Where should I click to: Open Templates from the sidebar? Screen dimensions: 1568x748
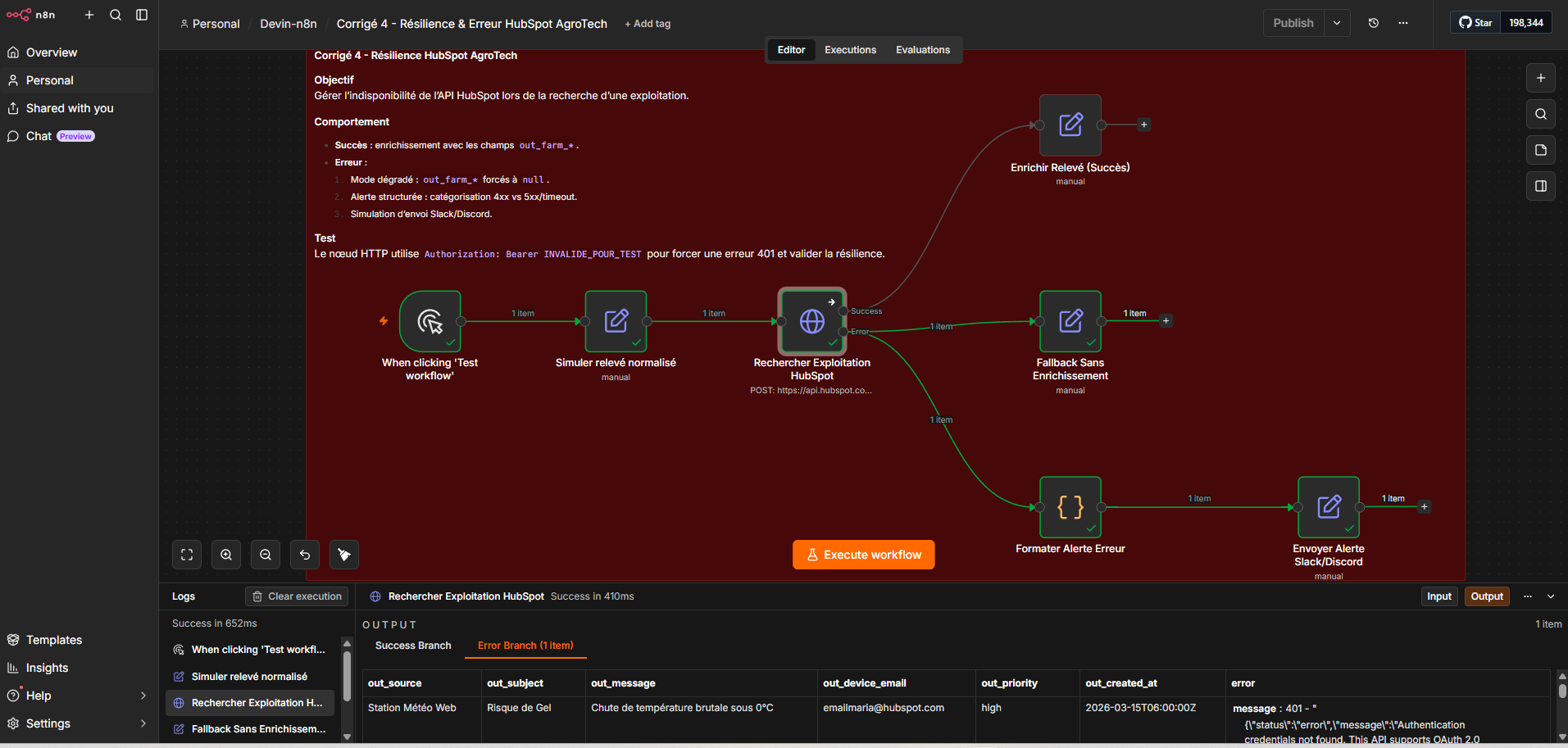[x=79, y=640]
